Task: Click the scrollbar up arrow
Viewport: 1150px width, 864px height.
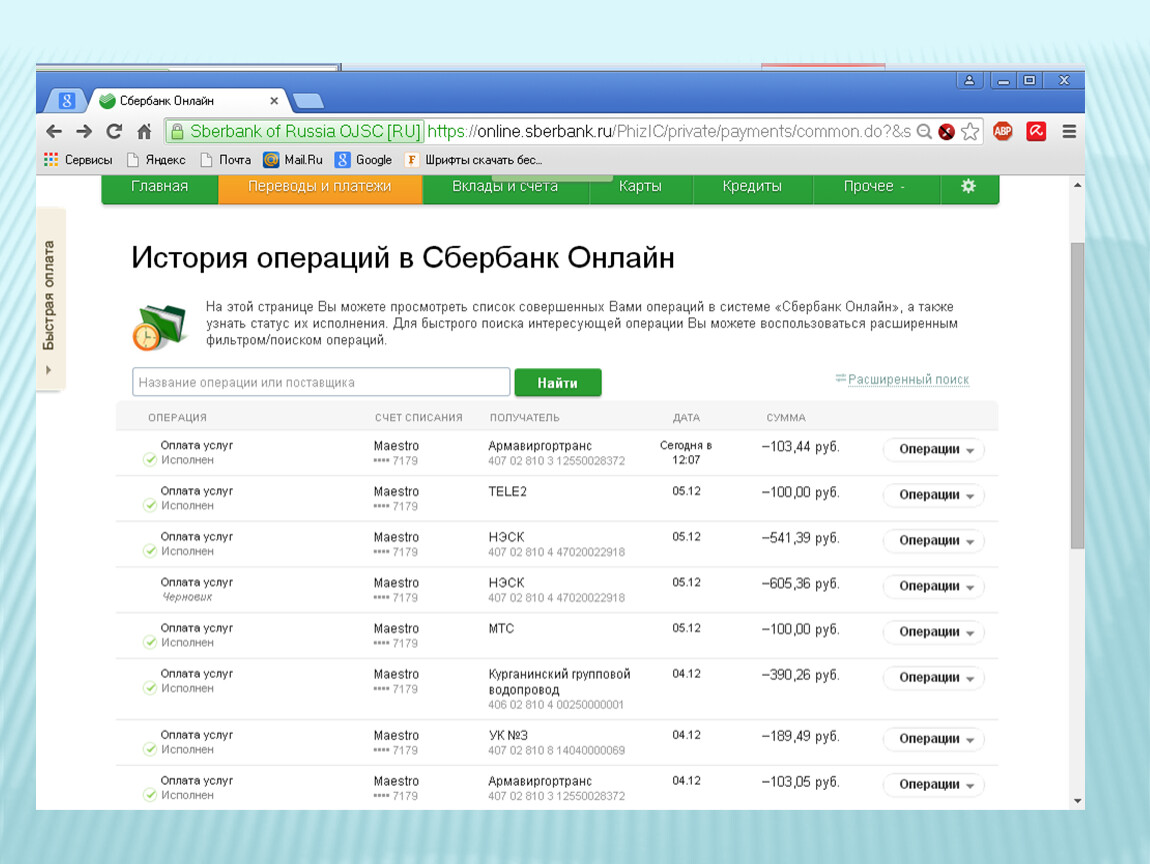Action: point(1077,186)
